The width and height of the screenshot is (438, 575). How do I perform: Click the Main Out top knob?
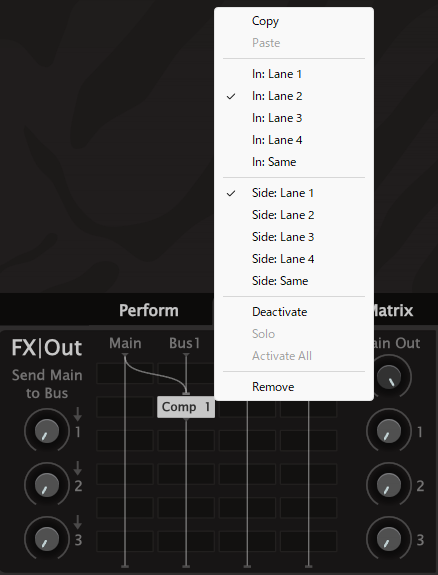pos(389,377)
